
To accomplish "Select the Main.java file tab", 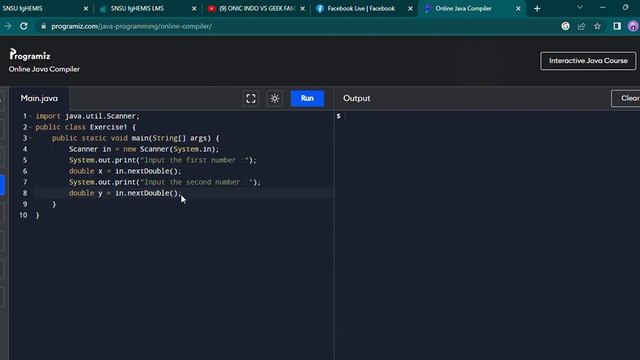I will coord(39,98).
